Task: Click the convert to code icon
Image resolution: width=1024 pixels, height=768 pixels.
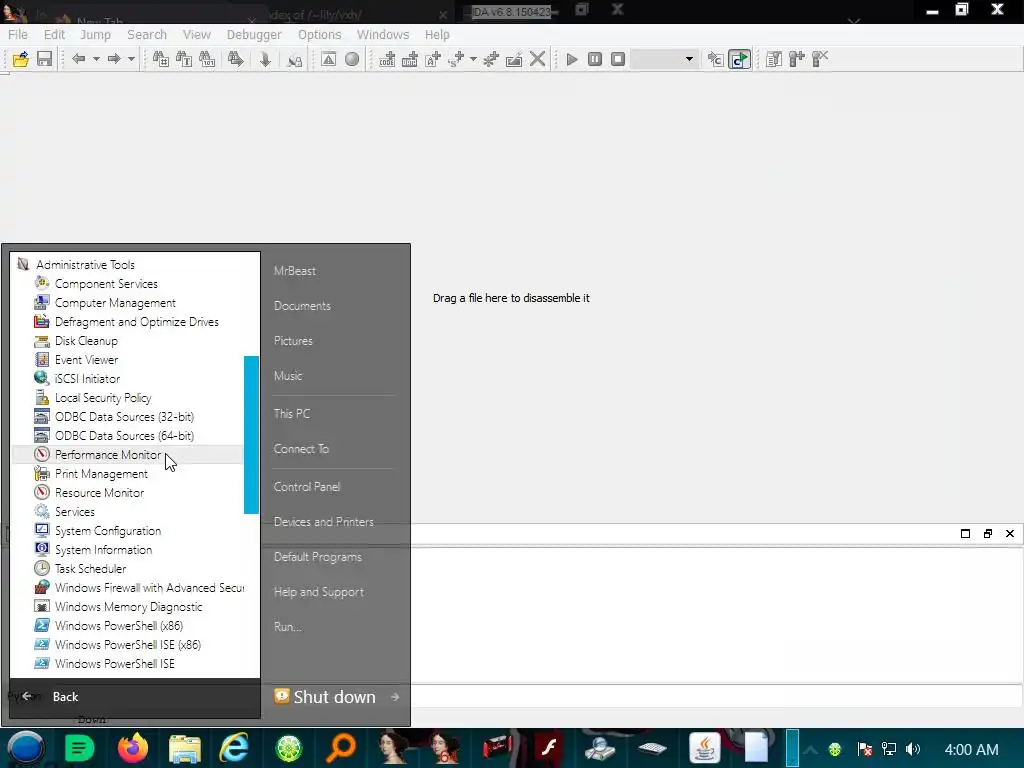Action: click(x=387, y=59)
